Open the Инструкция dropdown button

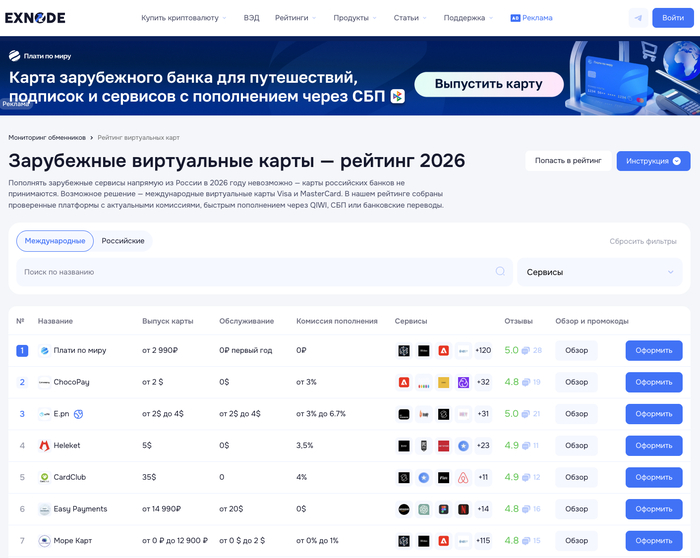pos(653,161)
